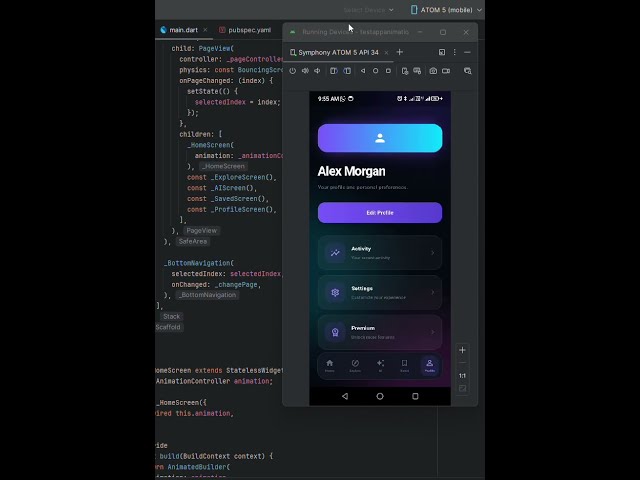Open Running Devices window view mode icon
The image size is (640, 480).
click(x=442, y=52)
